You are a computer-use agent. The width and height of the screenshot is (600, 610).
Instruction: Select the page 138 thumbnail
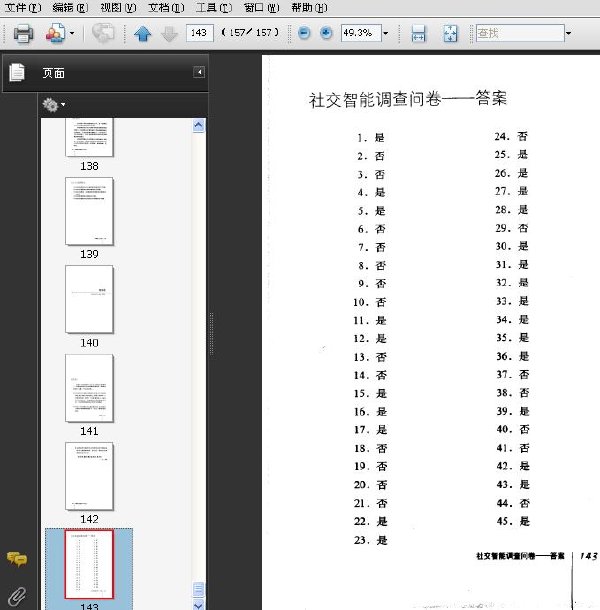(x=89, y=137)
